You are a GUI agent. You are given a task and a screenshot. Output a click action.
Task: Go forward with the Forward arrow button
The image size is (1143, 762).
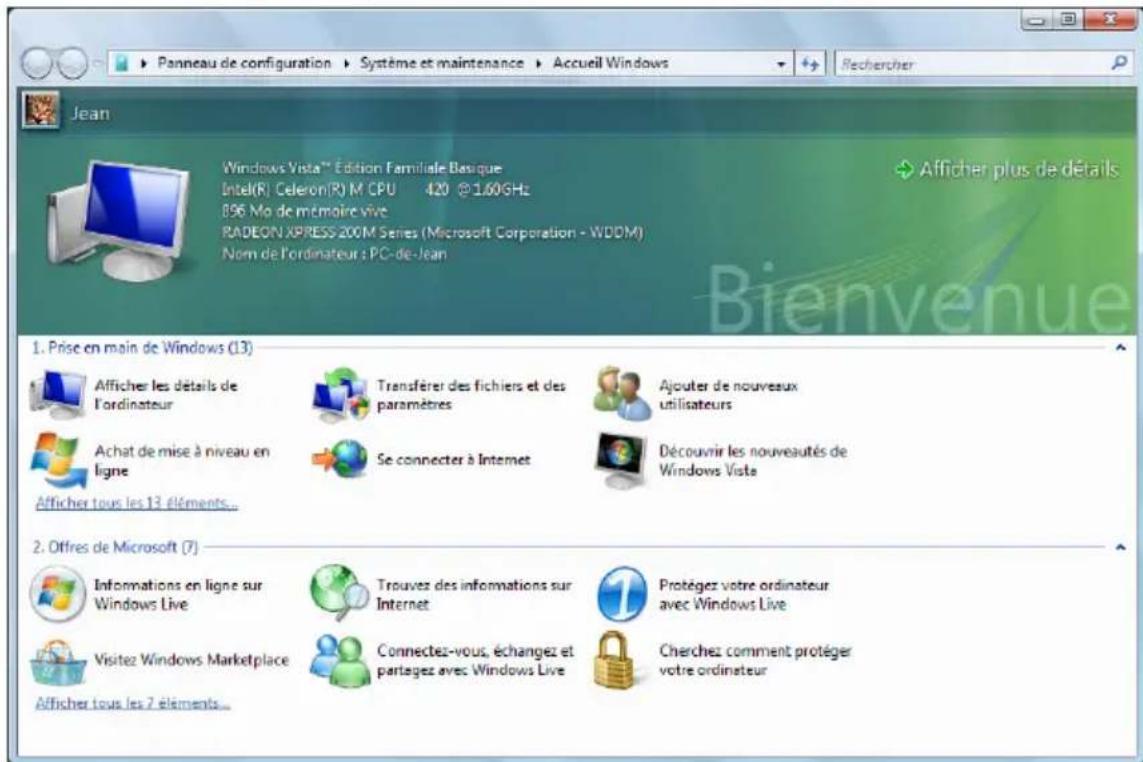tap(72, 64)
